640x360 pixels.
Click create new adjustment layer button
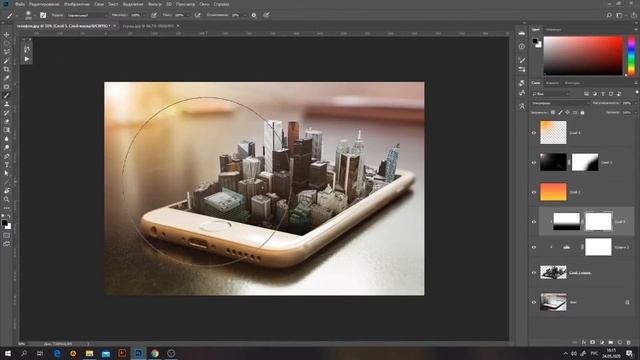(602, 342)
